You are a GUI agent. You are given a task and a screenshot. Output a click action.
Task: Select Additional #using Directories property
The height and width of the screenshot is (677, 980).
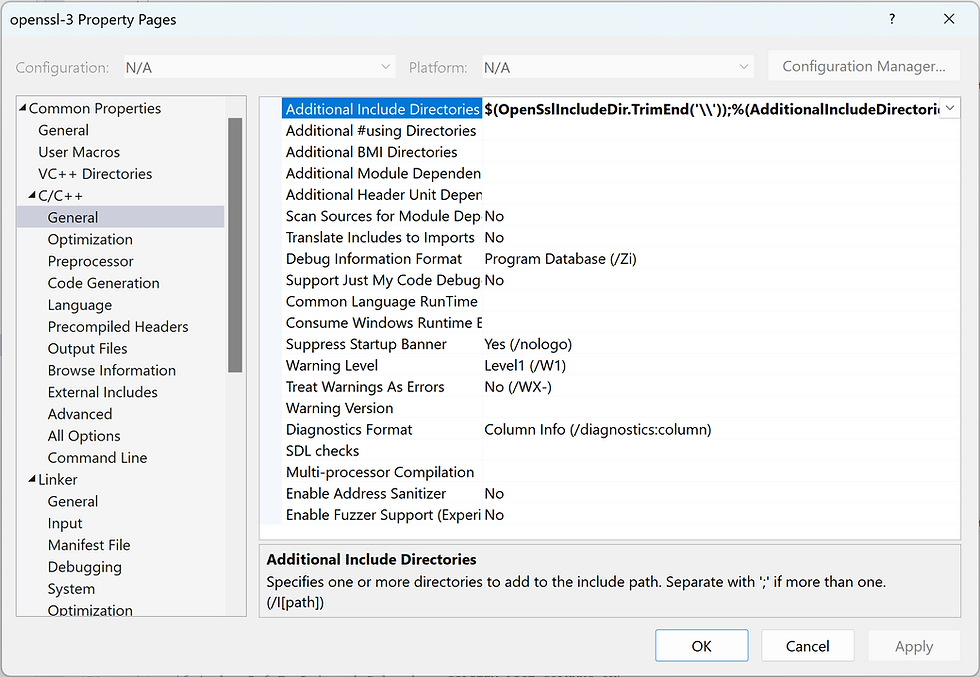tap(381, 131)
